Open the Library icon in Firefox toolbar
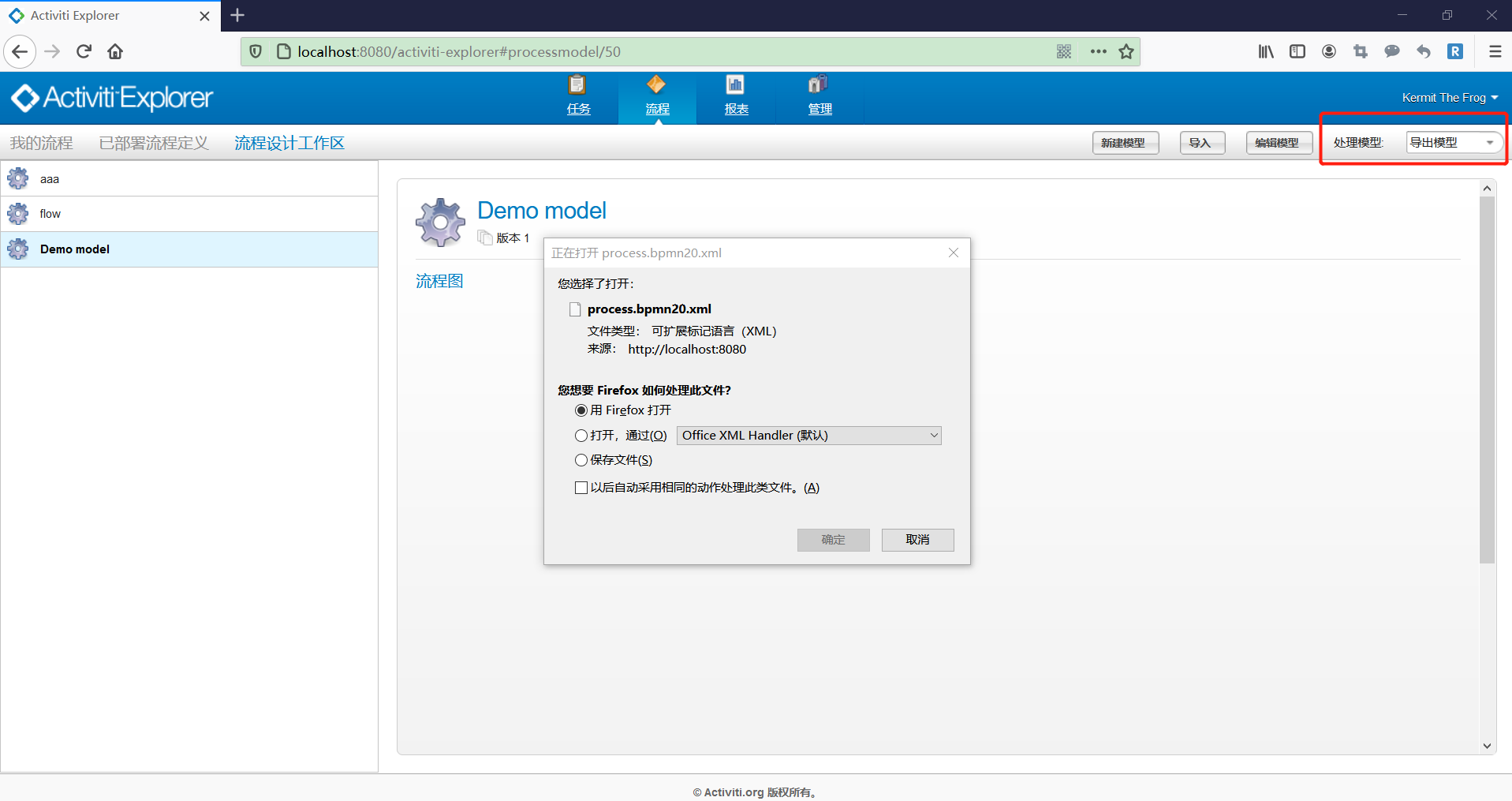Image resolution: width=1512 pixels, height=801 pixels. [1266, 51]
